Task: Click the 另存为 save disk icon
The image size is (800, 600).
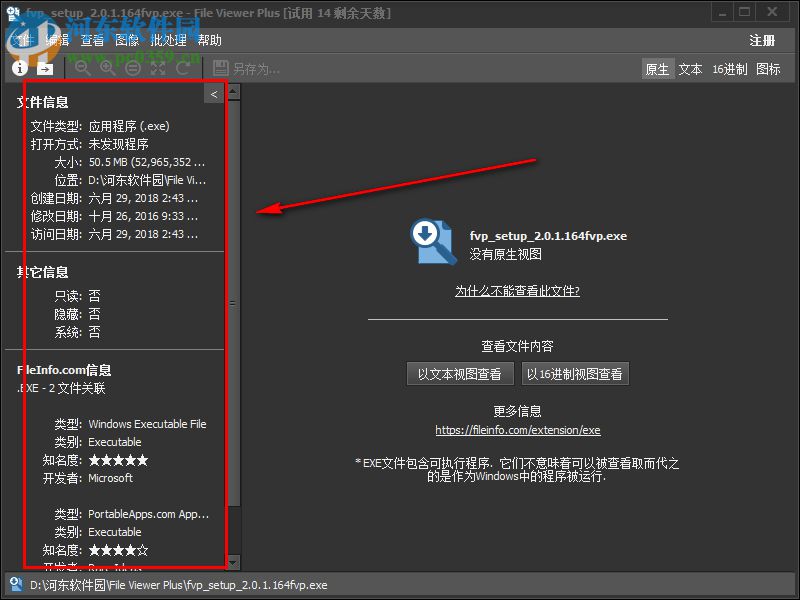Action: click(219, 68)
